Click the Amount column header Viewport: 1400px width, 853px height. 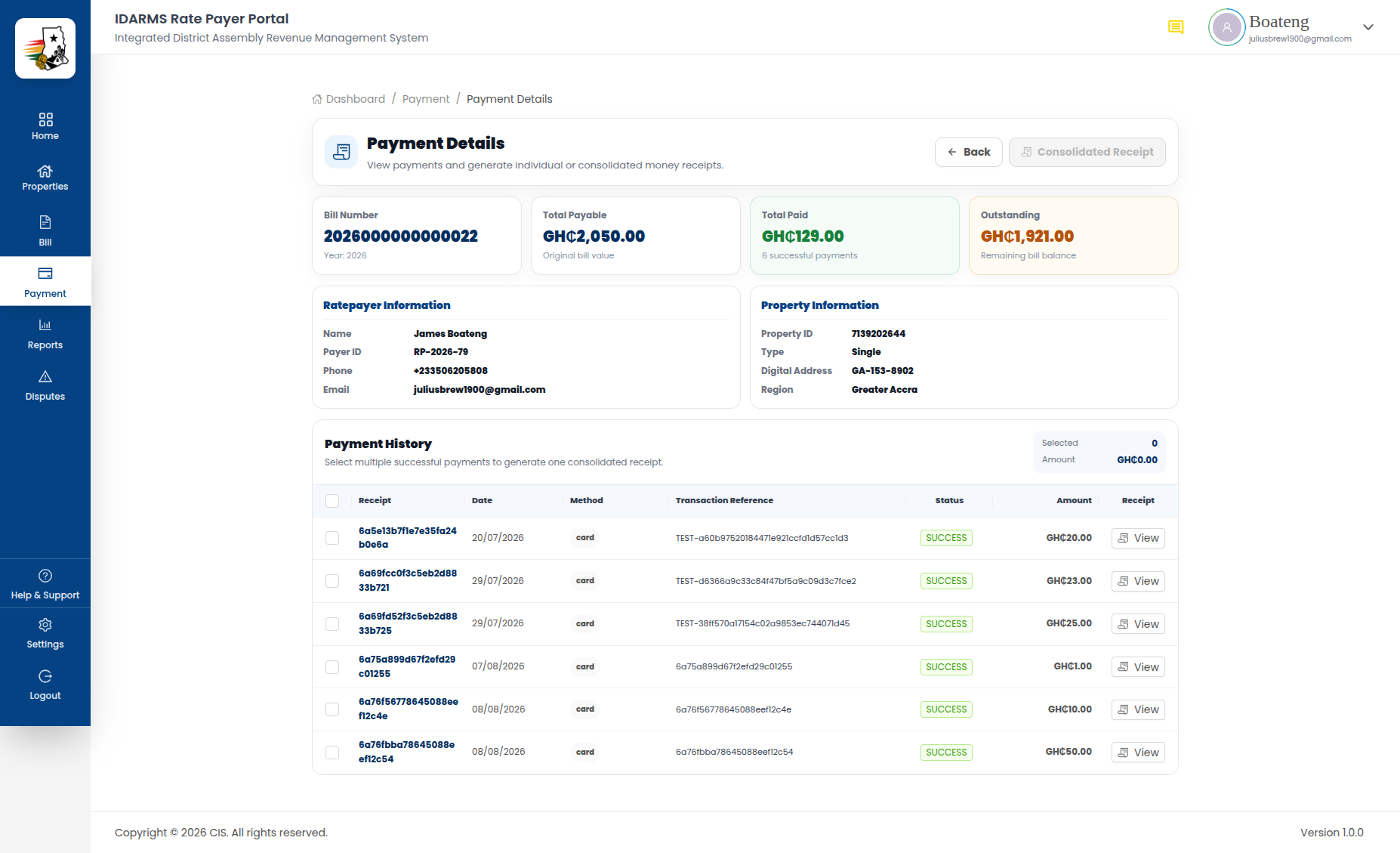(1074, 501)
